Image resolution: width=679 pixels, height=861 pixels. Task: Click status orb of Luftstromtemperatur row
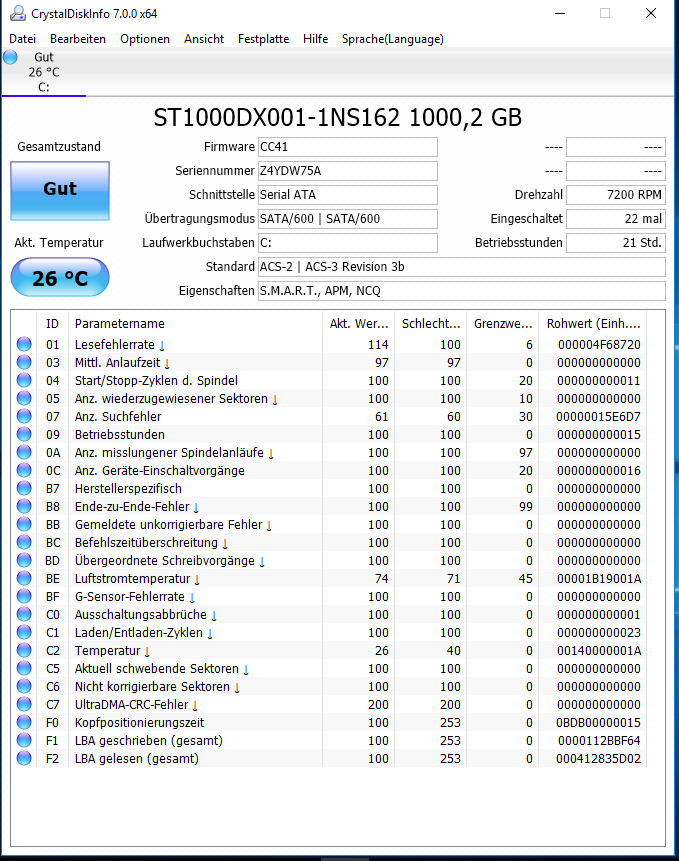tap(24, 579)
